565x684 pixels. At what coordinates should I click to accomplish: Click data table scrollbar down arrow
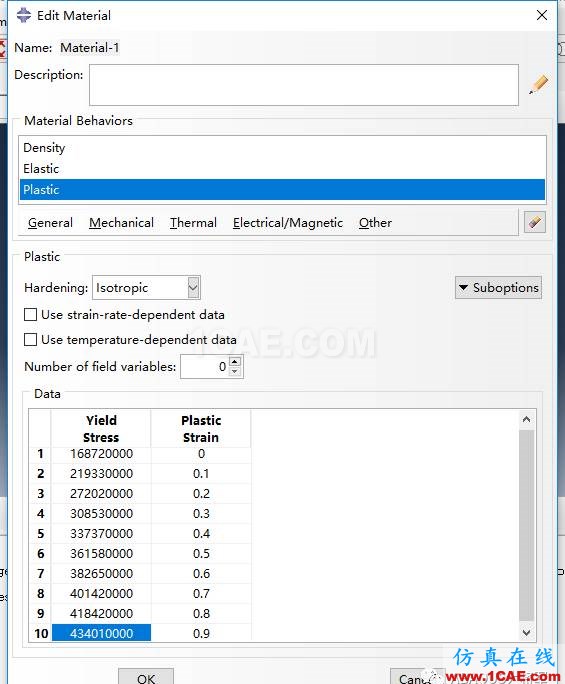(x=527, y=633)
